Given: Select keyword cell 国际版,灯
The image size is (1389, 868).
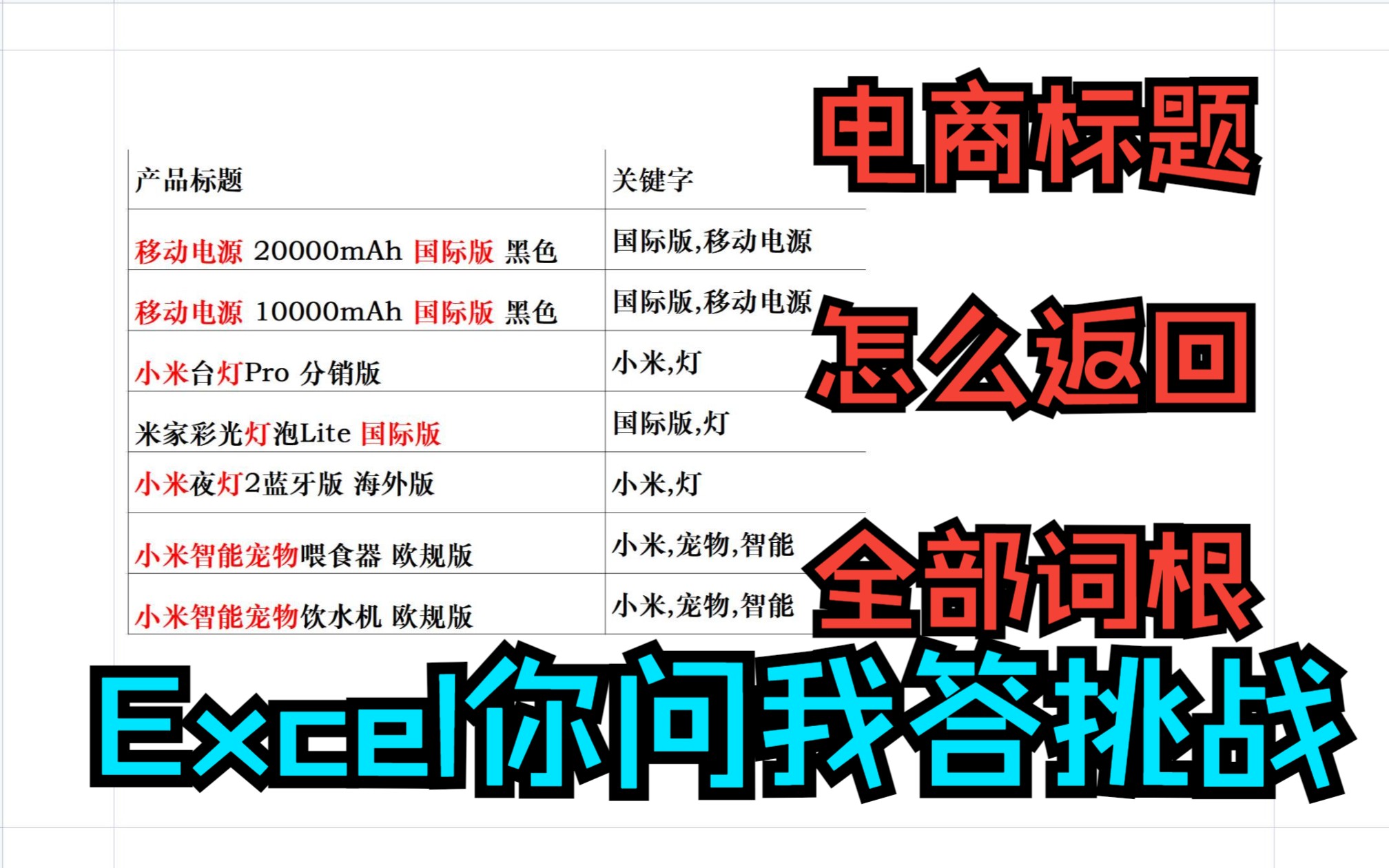Looking at the screenshot, I should [735, 422].
